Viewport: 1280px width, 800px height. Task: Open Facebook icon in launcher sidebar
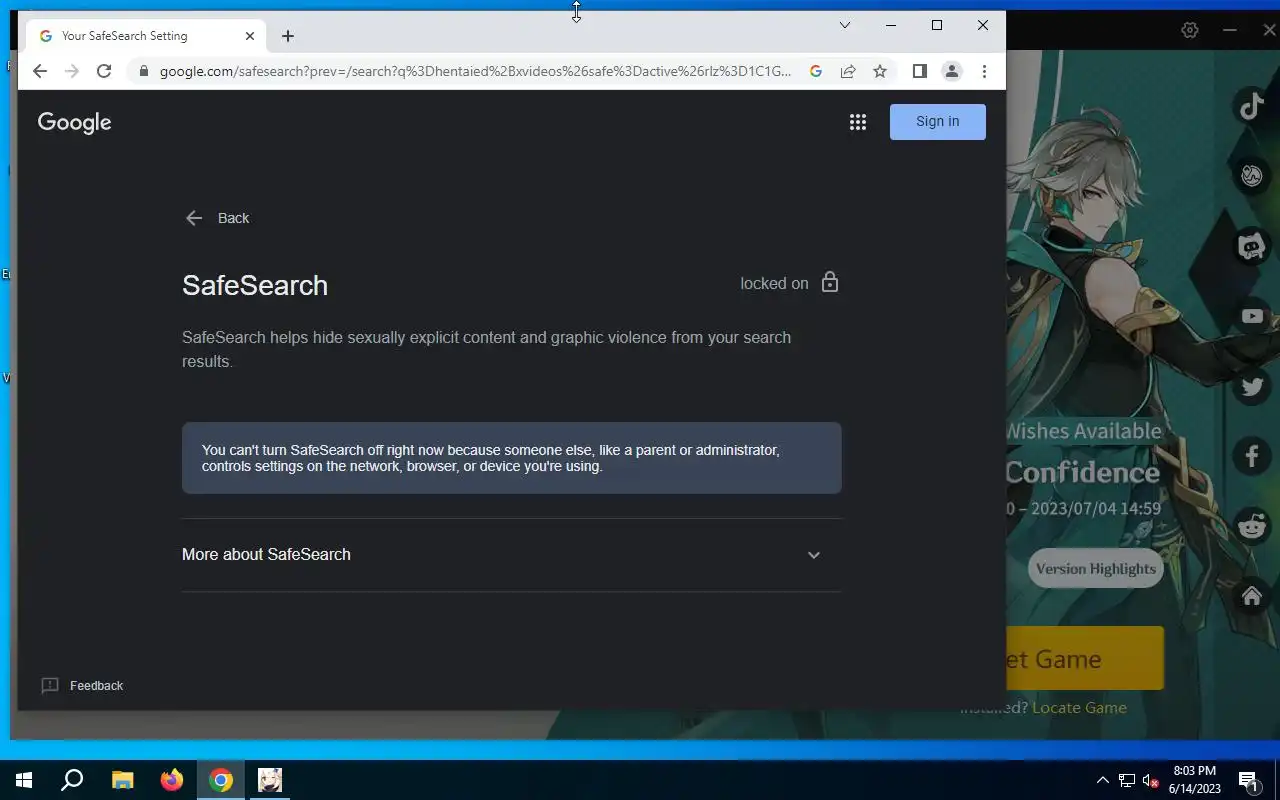[1252, 456]
